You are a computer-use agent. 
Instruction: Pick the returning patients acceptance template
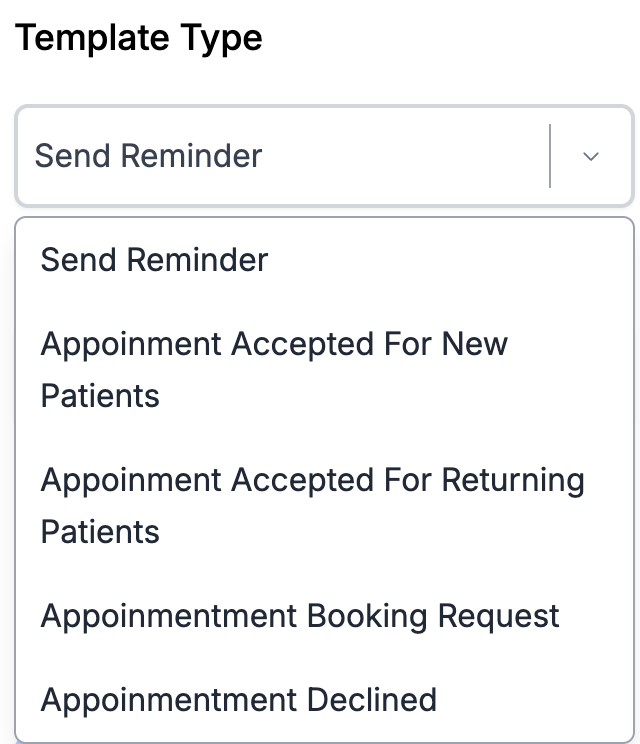[312, 505]
